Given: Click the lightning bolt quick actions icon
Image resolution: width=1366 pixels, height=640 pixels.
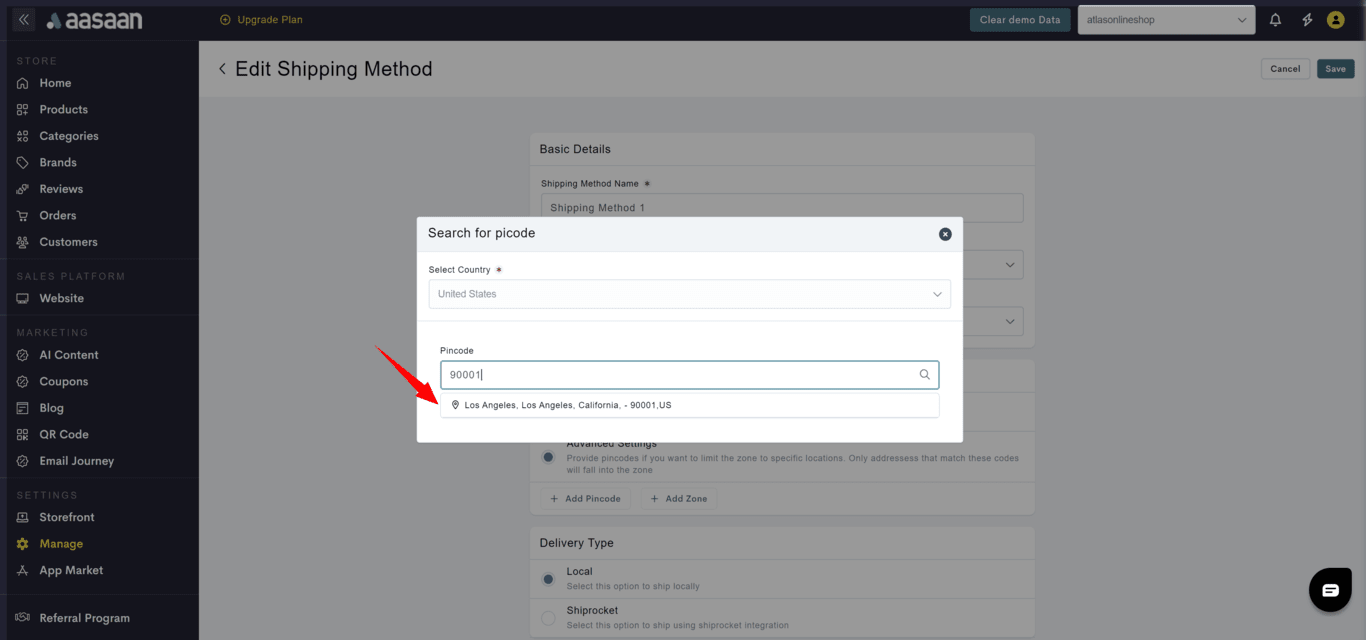Looking at the screenshot, I should 1306,20.
